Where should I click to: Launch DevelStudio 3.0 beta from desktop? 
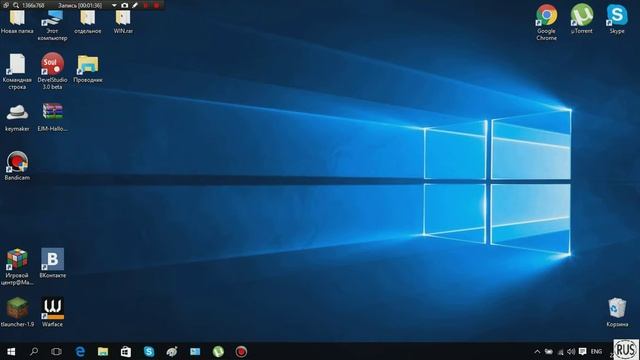[x=52, y=71]
